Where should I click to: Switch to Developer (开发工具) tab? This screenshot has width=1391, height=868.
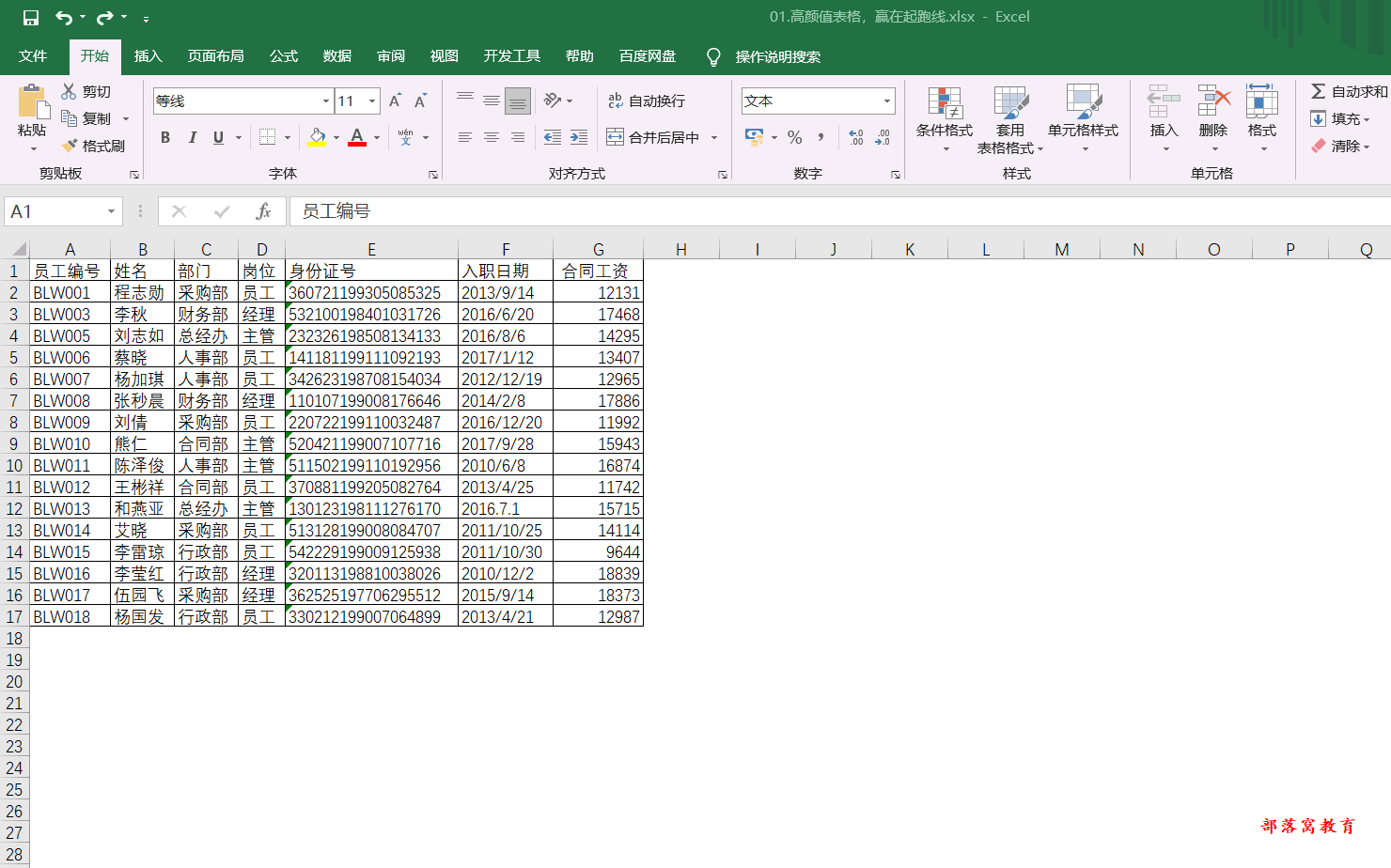[512, 56]
